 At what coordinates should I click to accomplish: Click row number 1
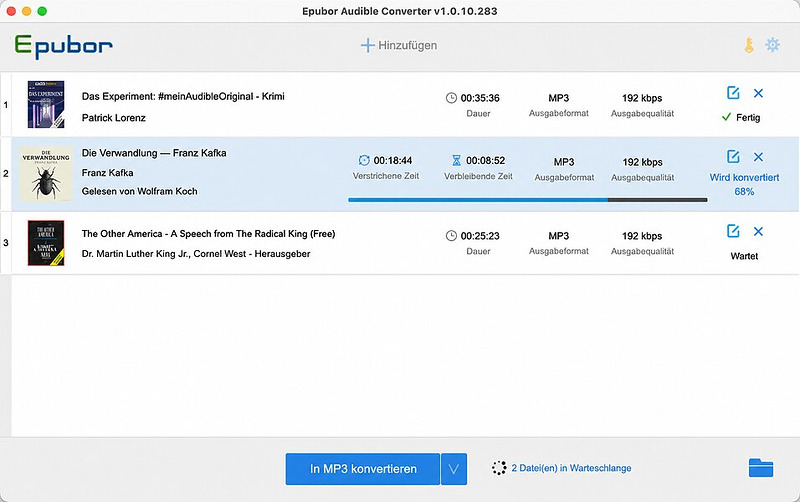point(6,105)
